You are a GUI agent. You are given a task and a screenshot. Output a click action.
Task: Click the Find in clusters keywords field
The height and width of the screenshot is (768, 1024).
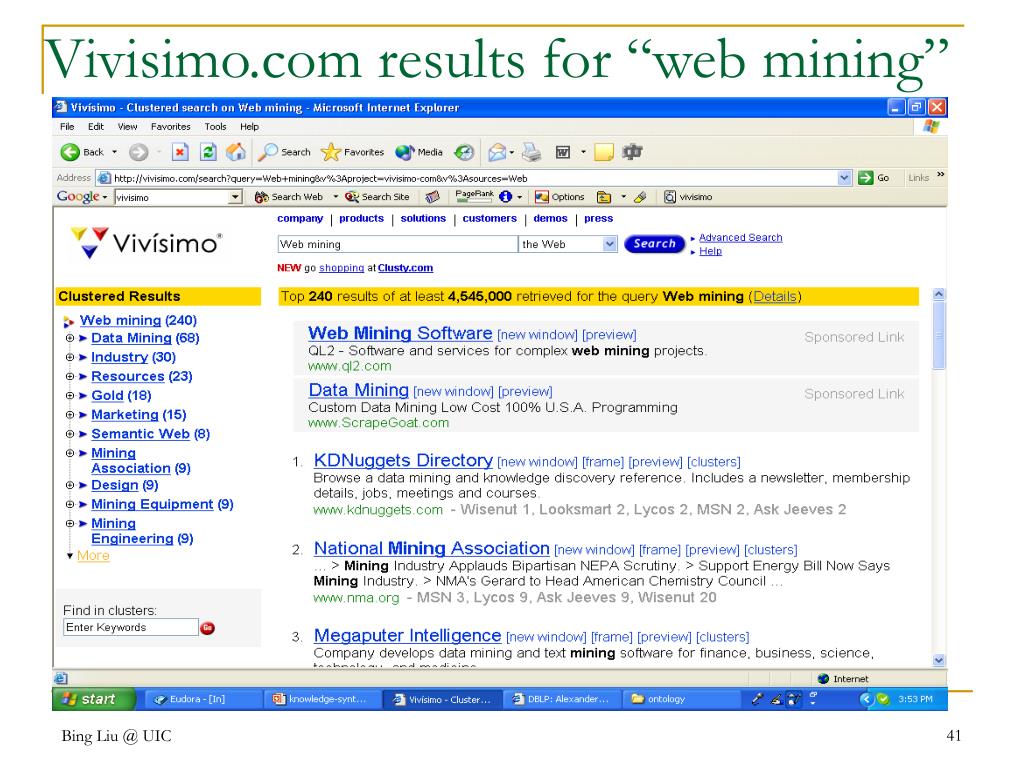click(131, 628)
